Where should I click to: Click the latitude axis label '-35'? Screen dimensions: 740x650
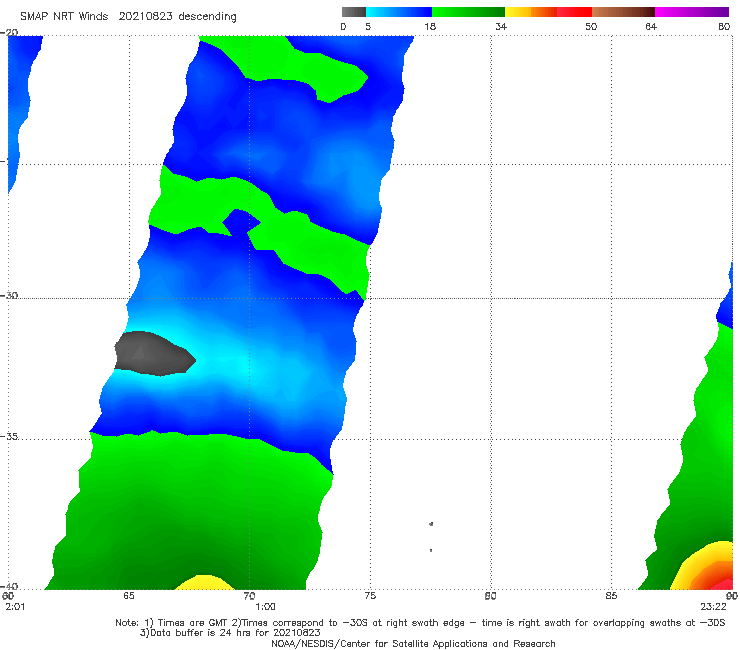click(x=9, y=437)
